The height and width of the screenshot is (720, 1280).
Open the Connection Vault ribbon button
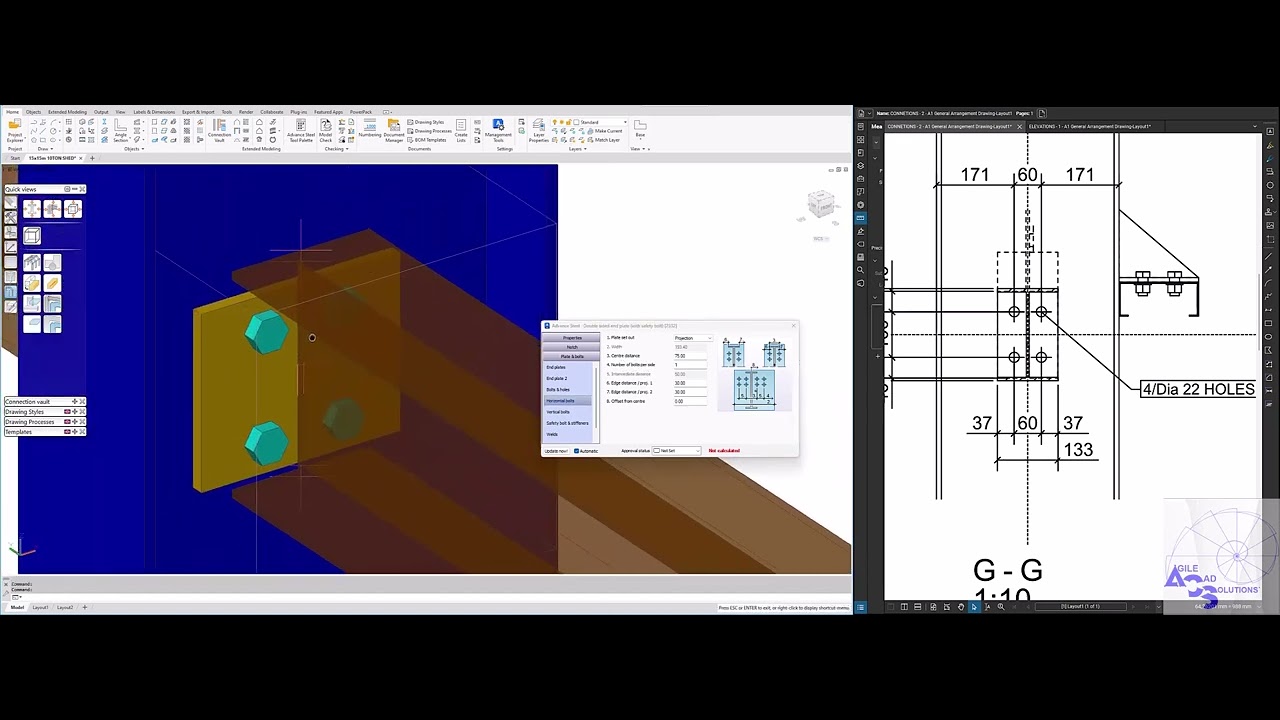click(219, 131)
